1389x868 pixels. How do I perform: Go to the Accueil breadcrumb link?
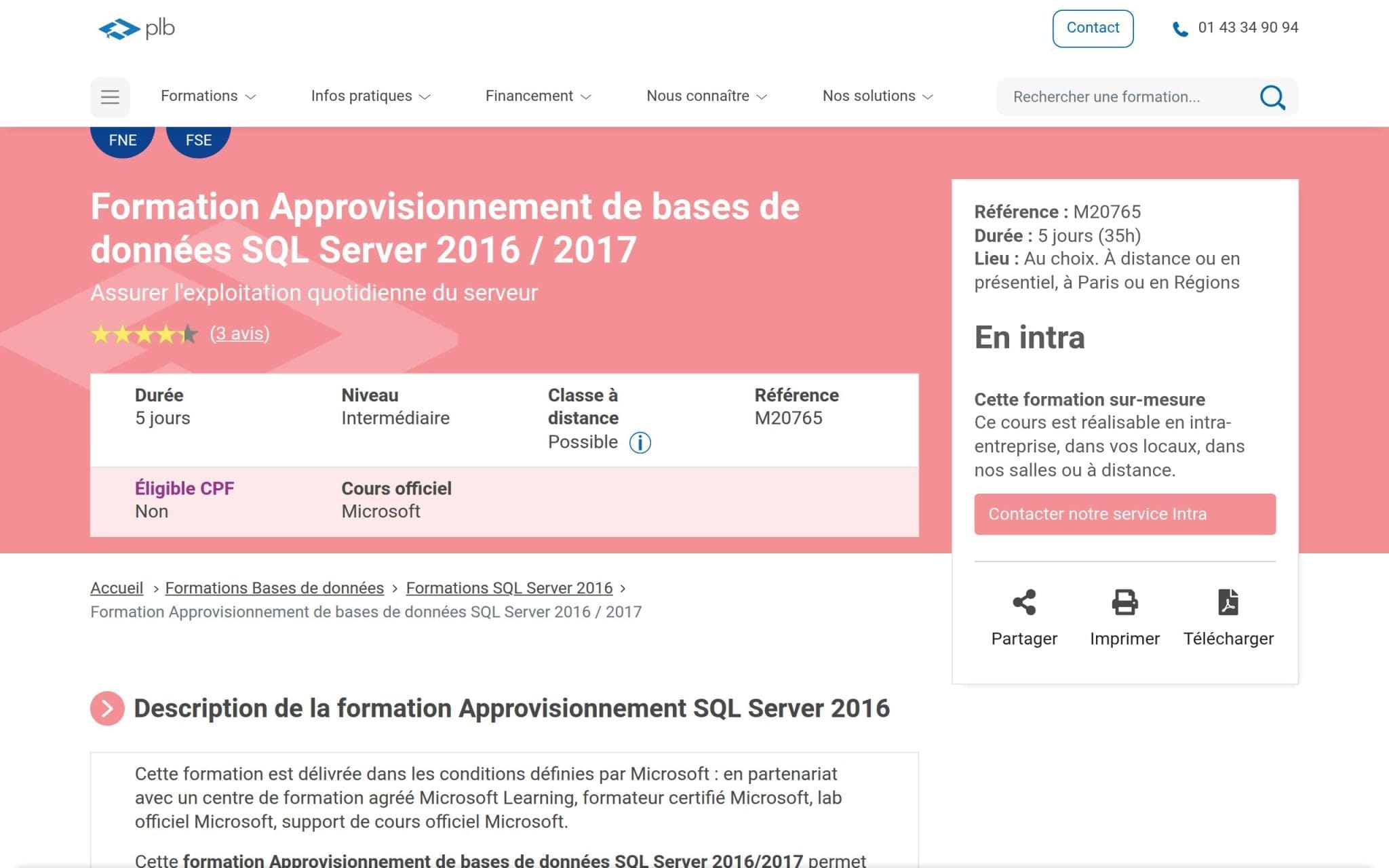pos(117,588)
